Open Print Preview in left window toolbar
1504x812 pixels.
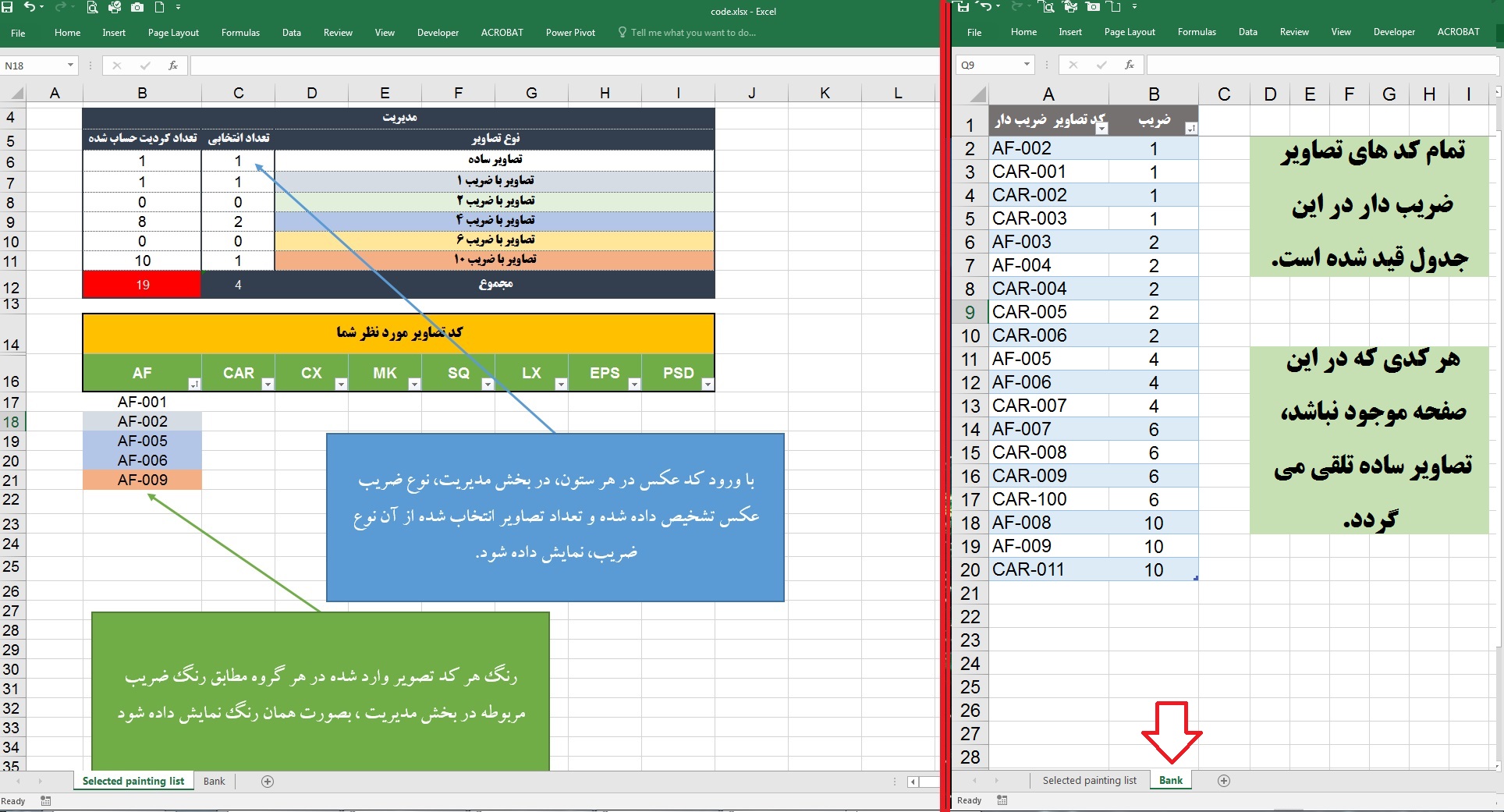pyautogui.click(x=92, y=7)
